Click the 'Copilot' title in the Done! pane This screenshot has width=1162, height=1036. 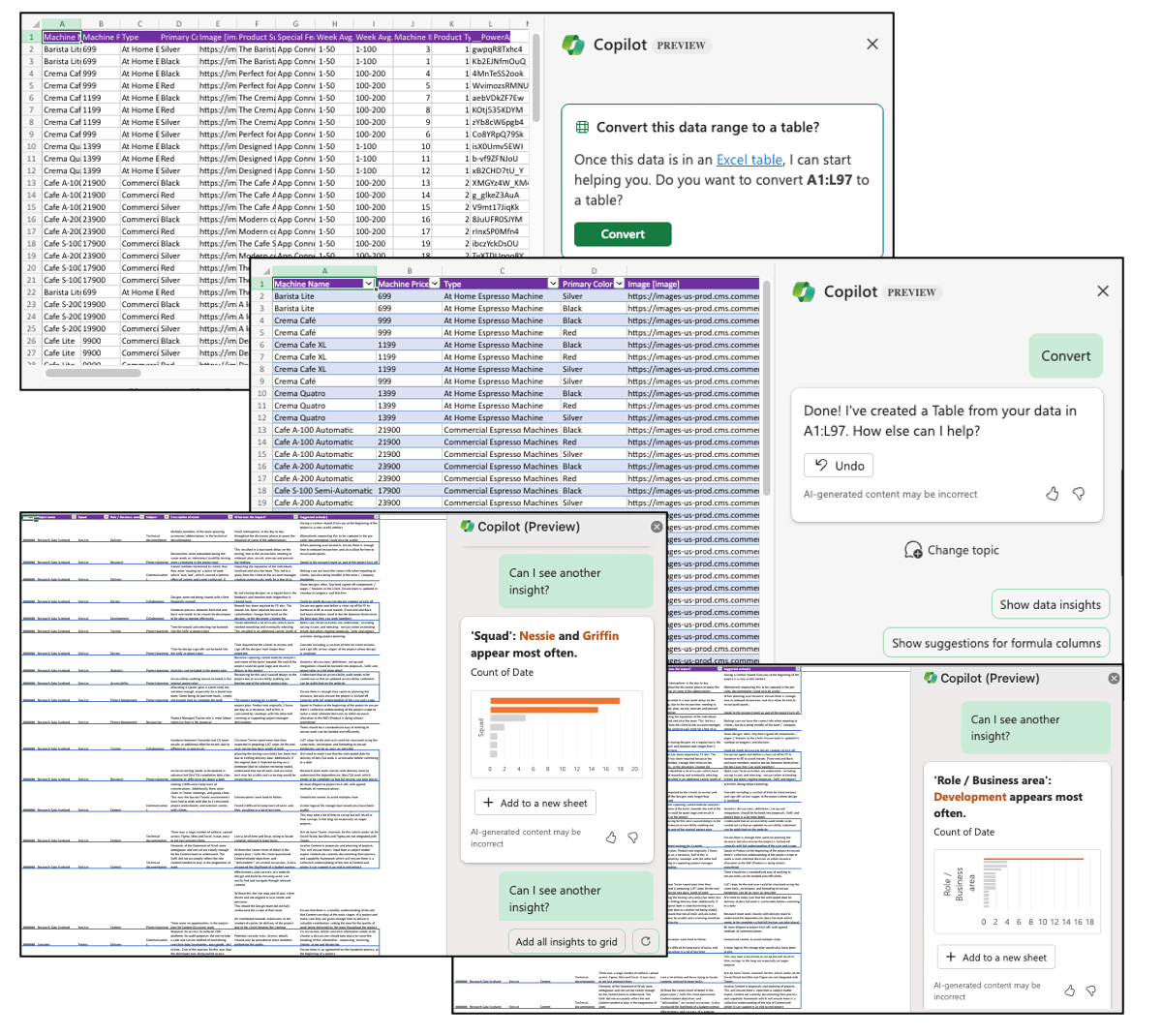click(x=850, y=291)
